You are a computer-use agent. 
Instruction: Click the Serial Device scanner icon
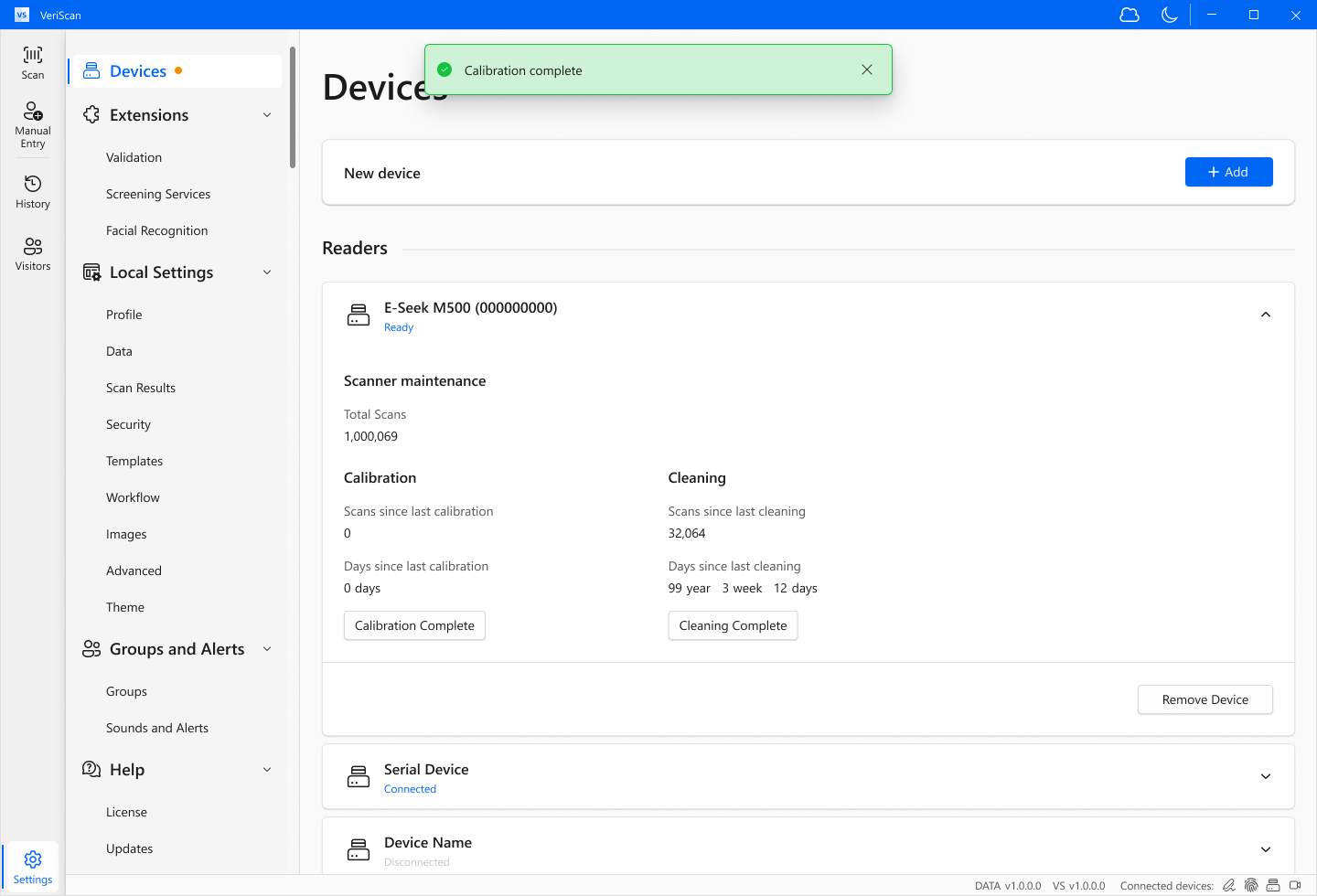tap(359, 777)
